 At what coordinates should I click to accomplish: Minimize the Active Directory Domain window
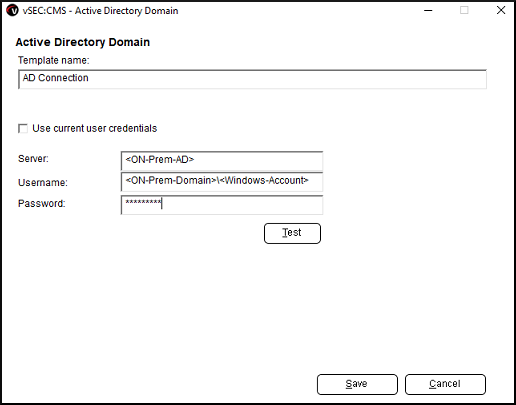(428, 11)
